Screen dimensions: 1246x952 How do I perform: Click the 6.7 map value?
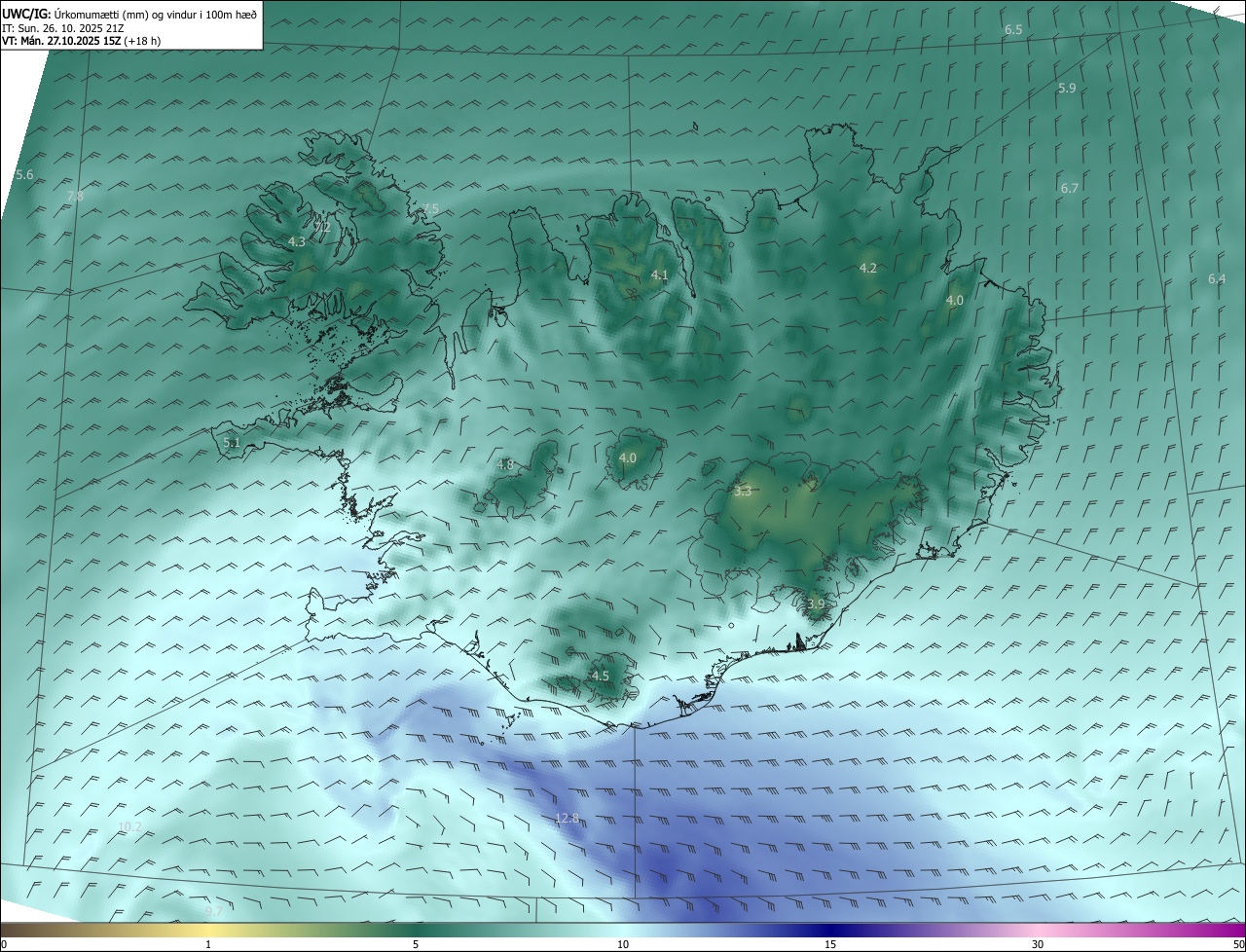click(x=1070, y=188)
